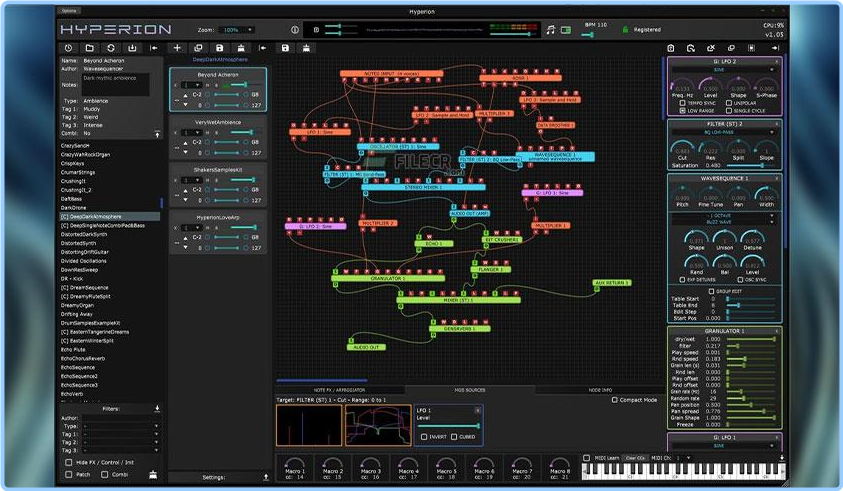Click the music notes icon near BPM
The image size is (843, 491).
coord(550,30)
